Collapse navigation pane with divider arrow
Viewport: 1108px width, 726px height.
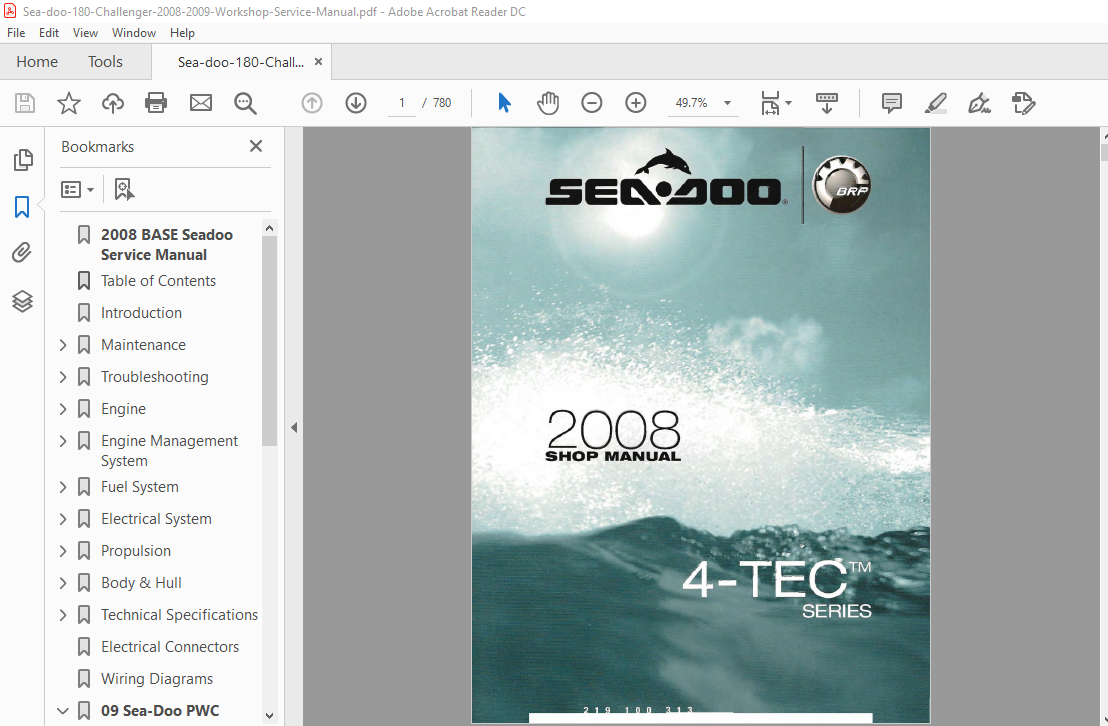pos(294,427)
